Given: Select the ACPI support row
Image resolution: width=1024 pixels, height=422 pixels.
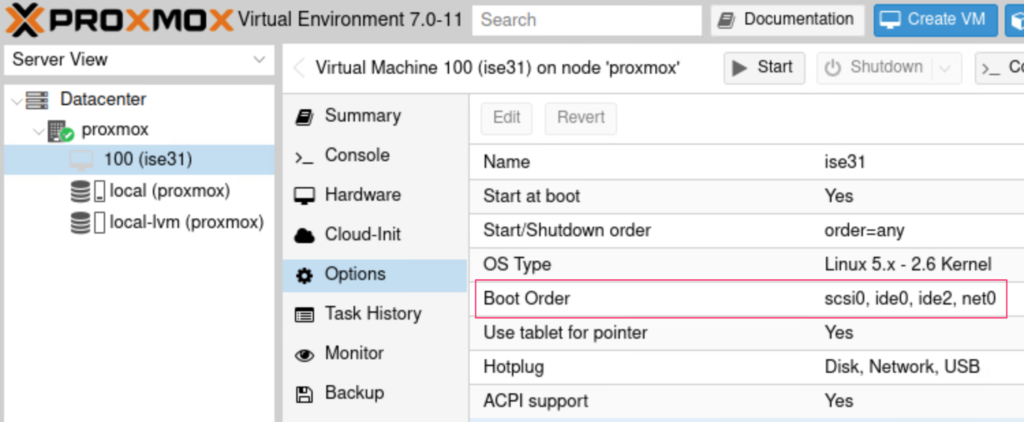Looking at the screenshot, I should [x=746, y=400].
